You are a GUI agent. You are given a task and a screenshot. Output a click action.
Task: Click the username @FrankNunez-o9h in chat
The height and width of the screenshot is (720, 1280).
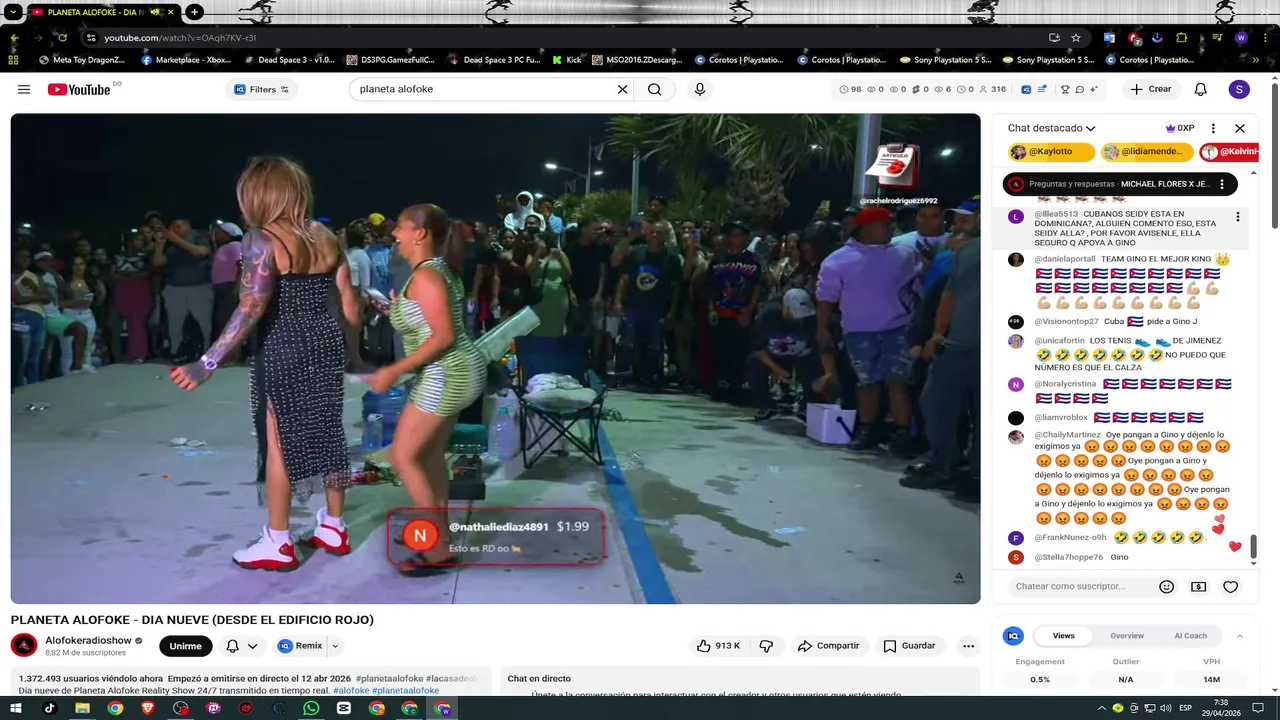pos(1070,538)
